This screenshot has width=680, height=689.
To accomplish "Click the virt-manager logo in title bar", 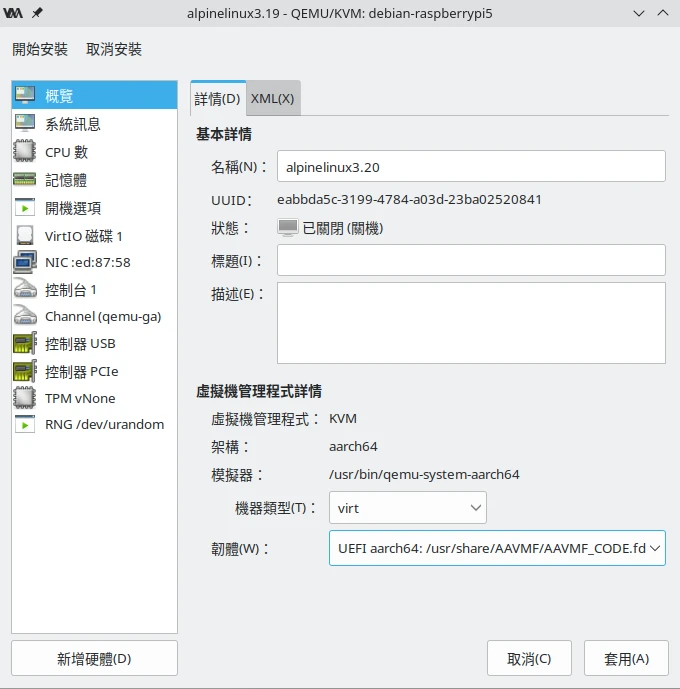I will pyautogui.click(x=12, y=13).
